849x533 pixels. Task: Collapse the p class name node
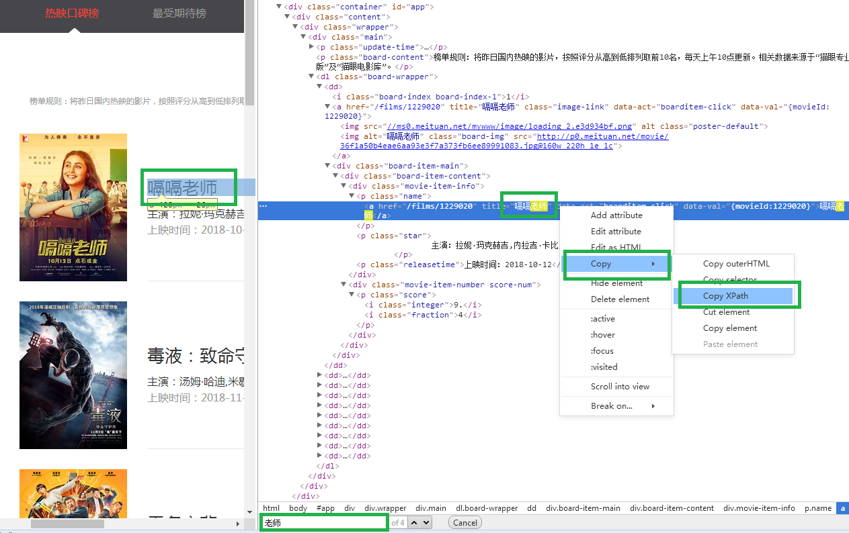[x=351, y=196]
